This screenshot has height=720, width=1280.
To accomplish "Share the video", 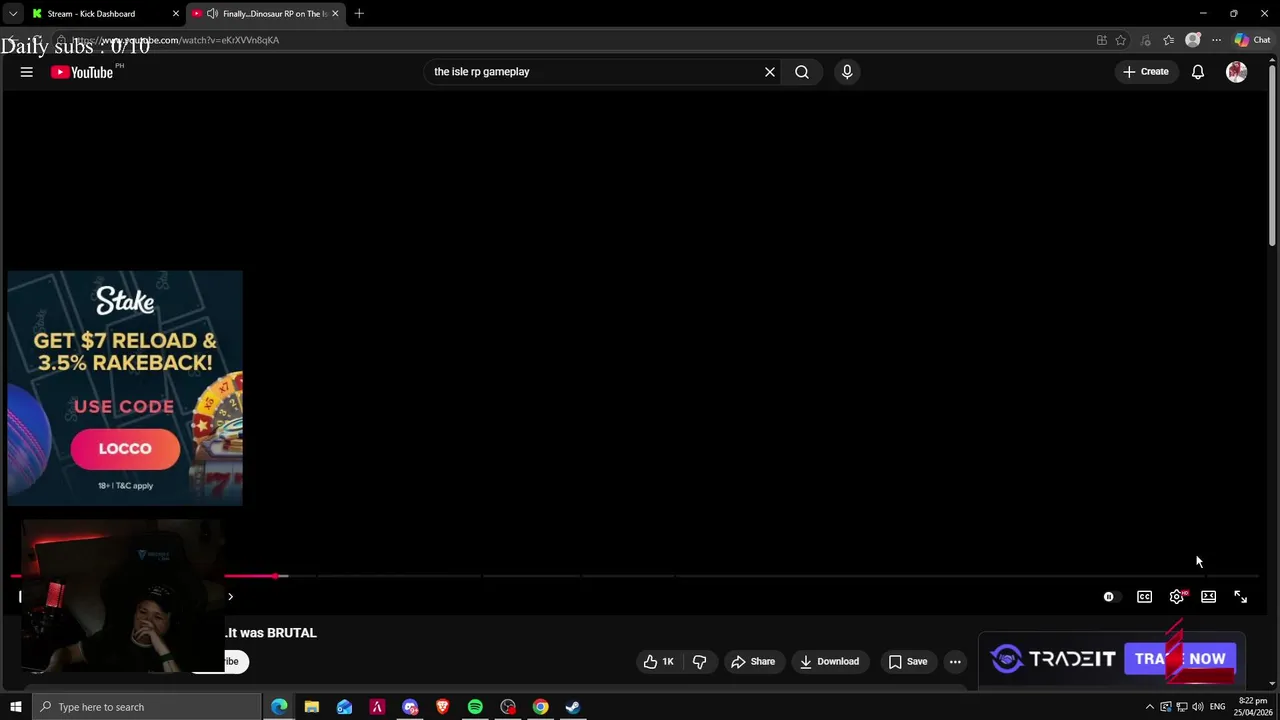I will pyautogui.click(x=753, y=661).
